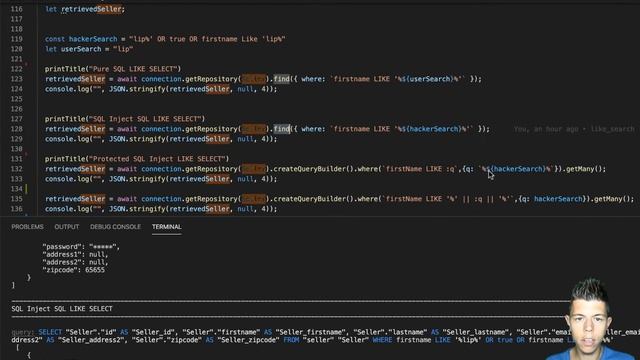Click JSON.stringify on line 129

(x=137, y=139)
